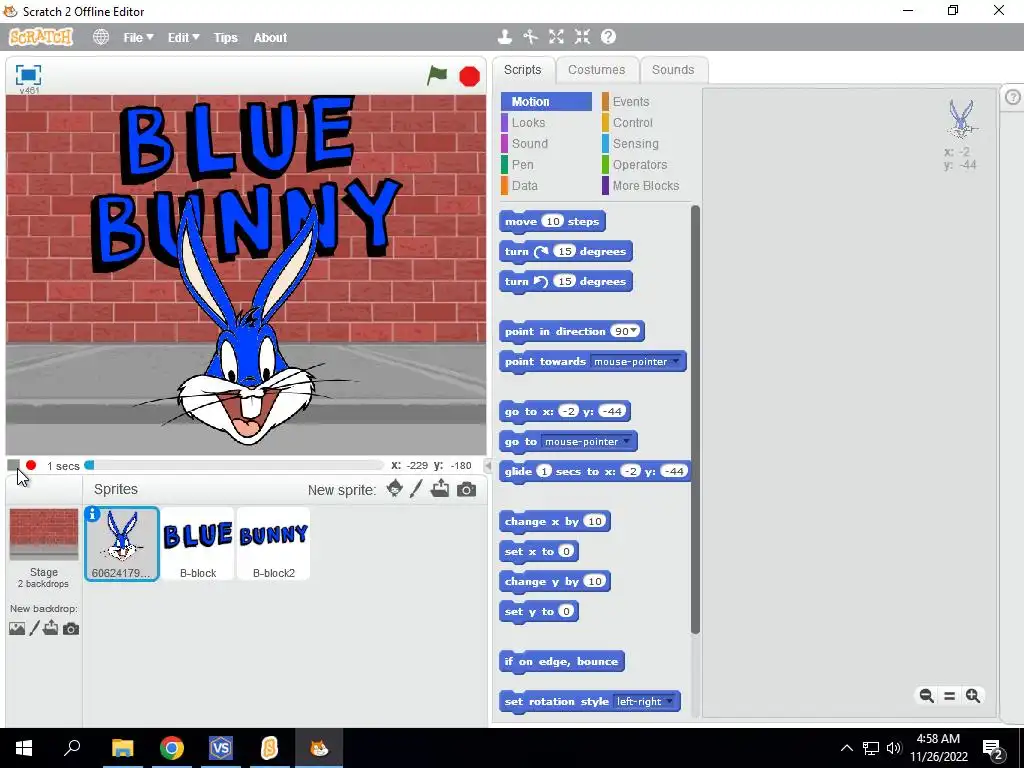Click the red stop sign button
Viewport: 1024px width, 768px height.
469,76
